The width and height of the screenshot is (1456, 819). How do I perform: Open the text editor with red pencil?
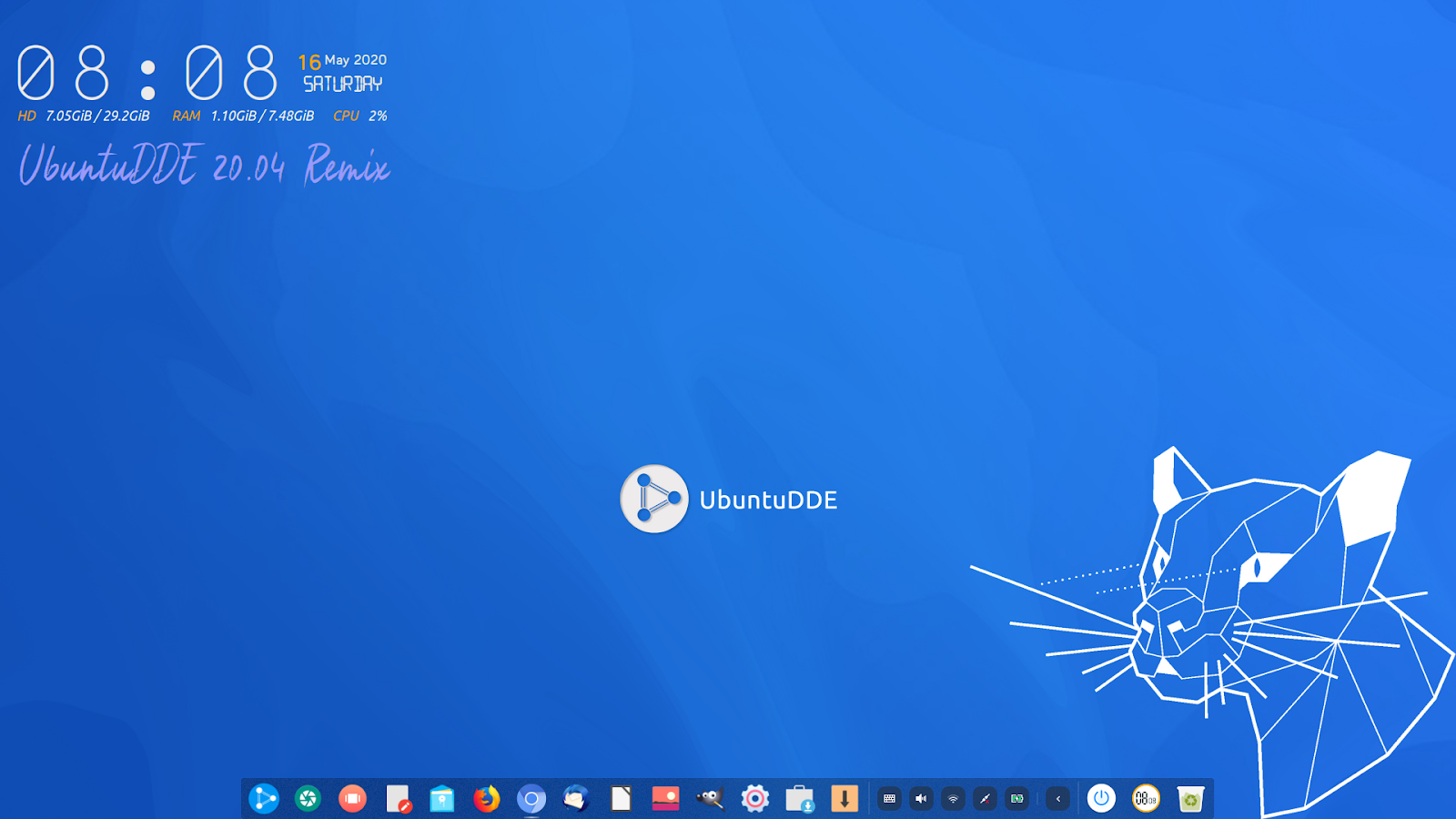398,799
